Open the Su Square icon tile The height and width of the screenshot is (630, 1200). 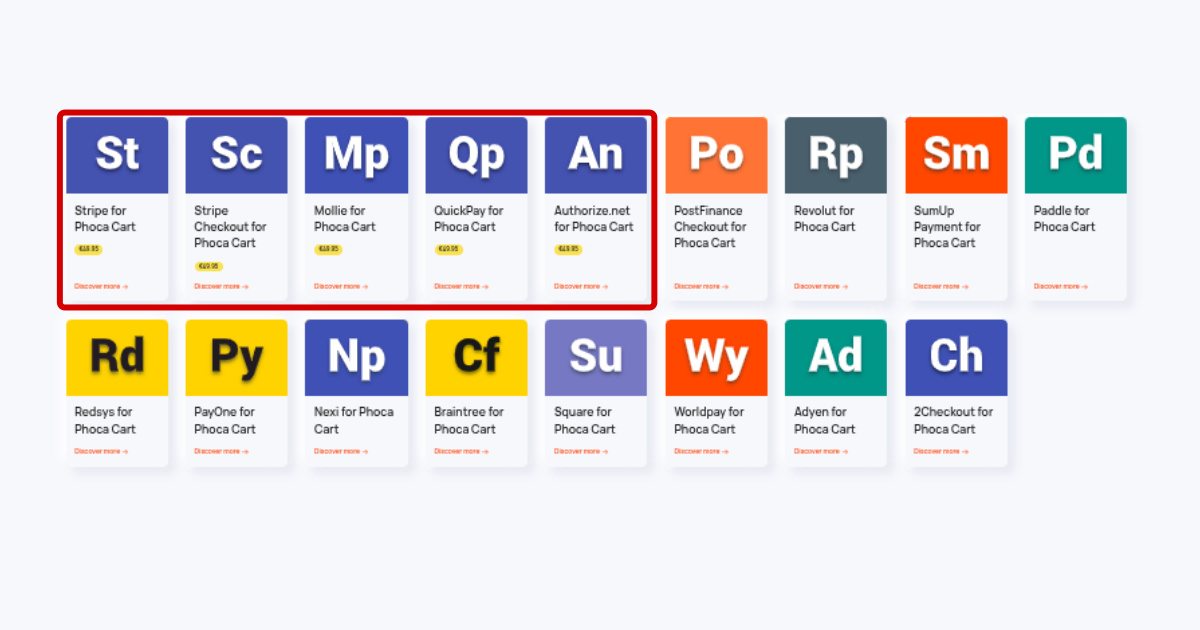[x=596, y=357]
